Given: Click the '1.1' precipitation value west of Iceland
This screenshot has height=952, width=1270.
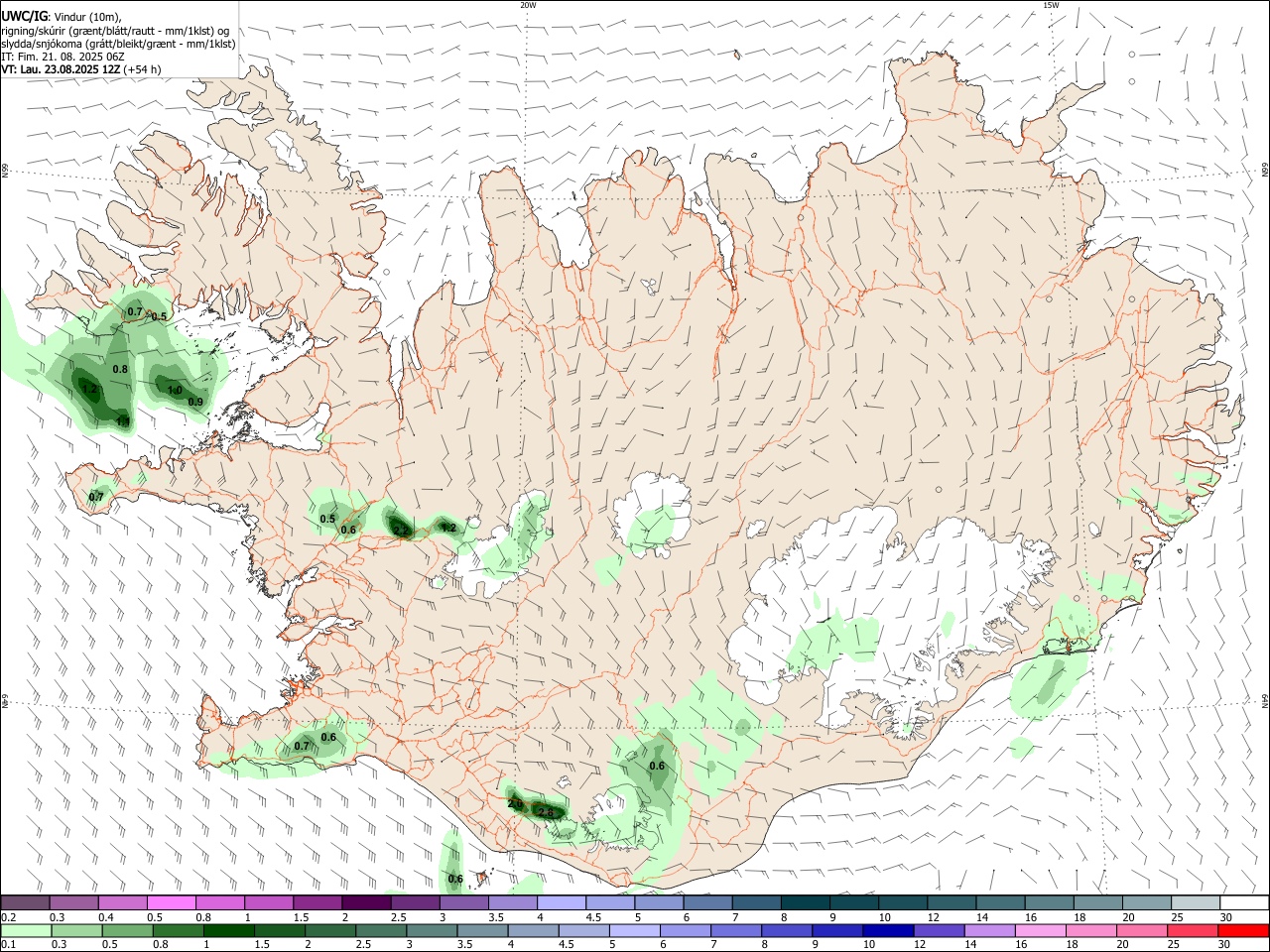Looking at the screenshot, I should tap(124, 421).
